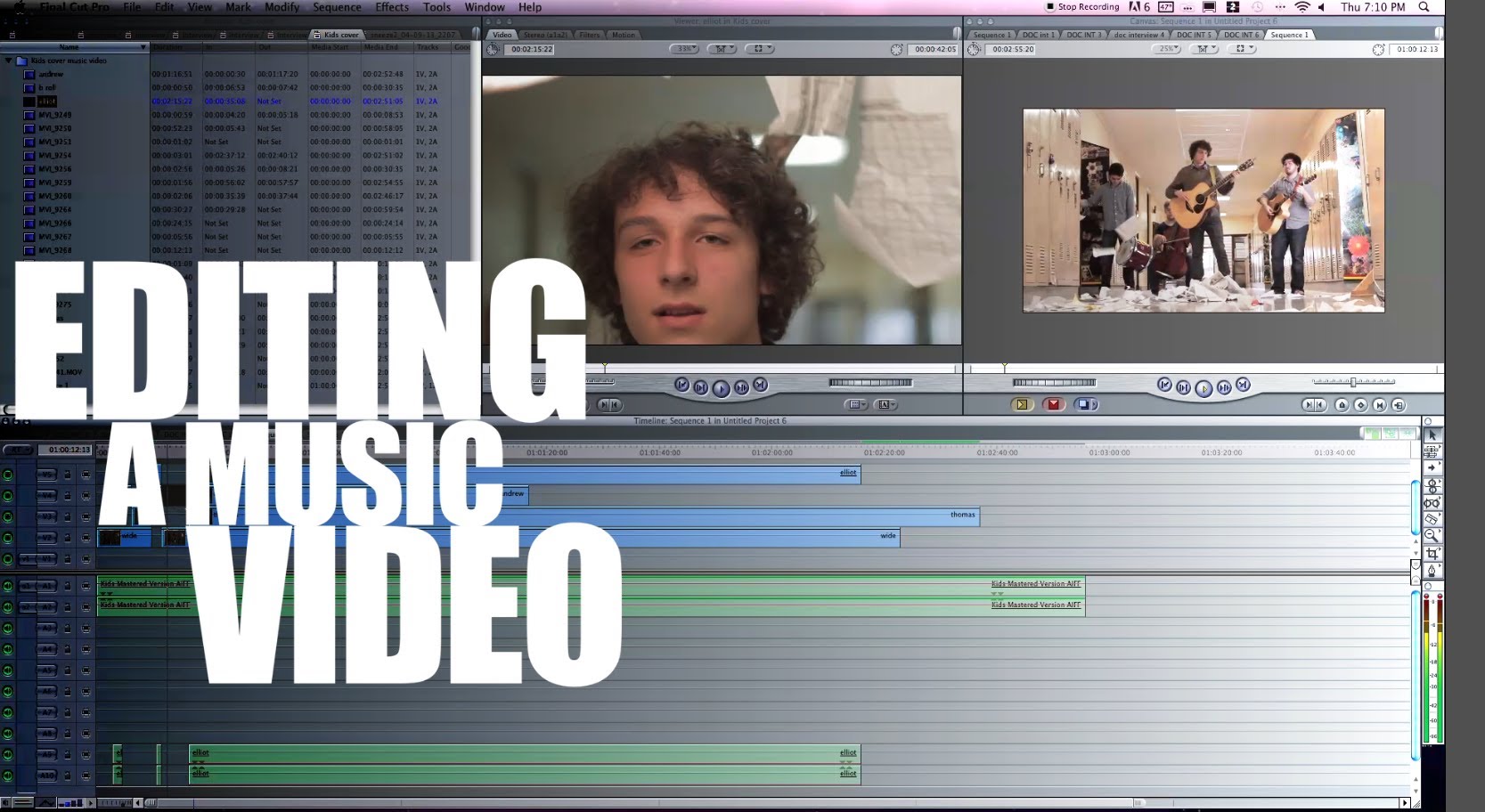This screenshot has height=812, width=1485.
Task: Open the Modify menu
Action: 281,7
